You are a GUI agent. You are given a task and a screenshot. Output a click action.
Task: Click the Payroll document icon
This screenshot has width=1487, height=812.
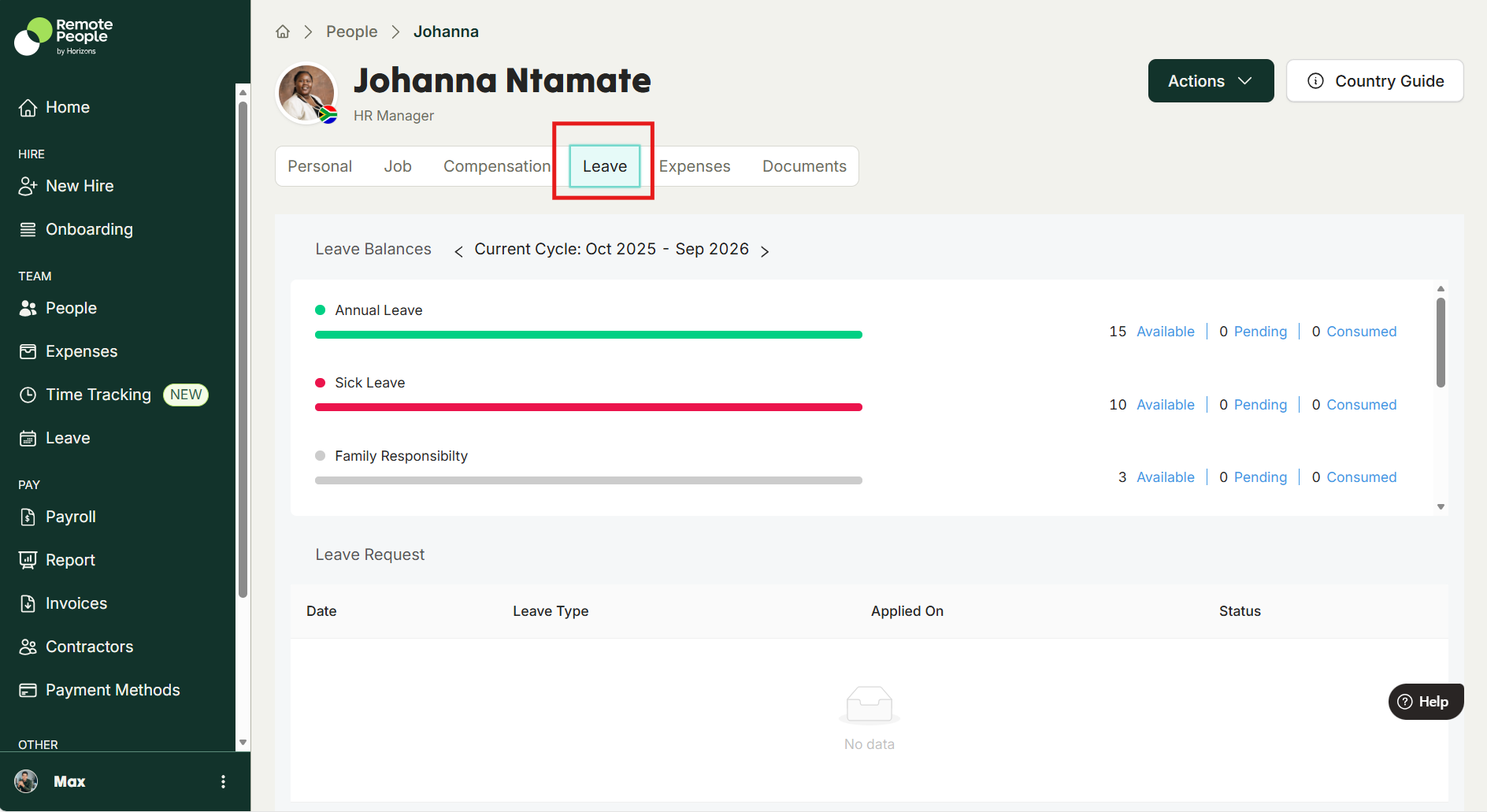(x=28, y=517)
